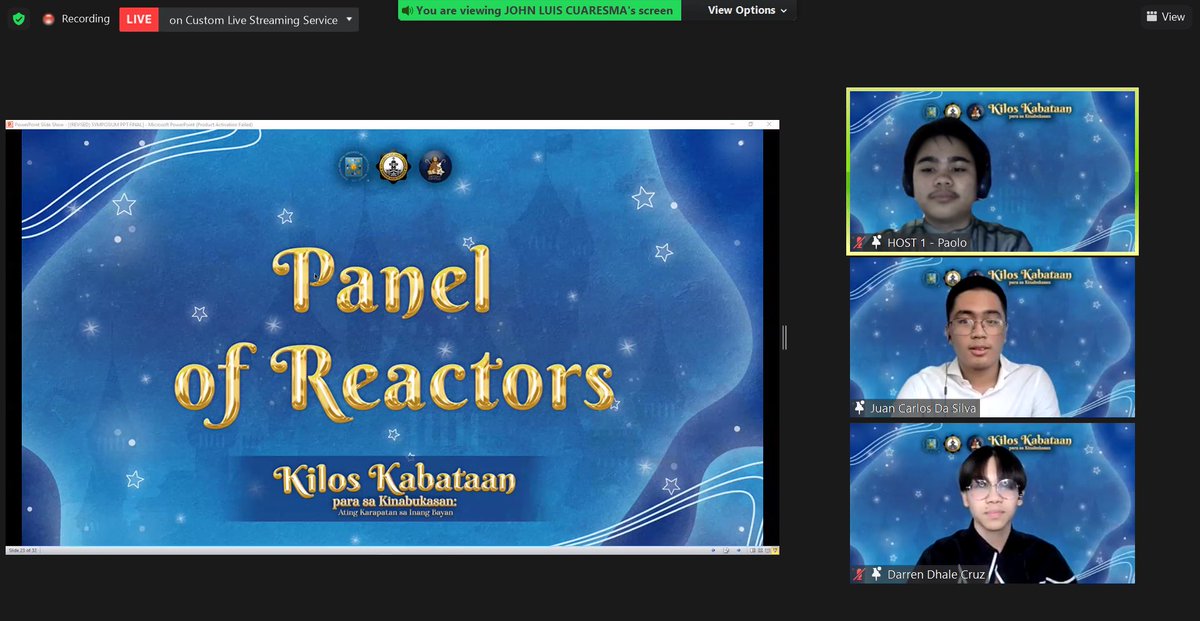
Task: Click the red LIVE badge
Action: click(x=139, y=19)
